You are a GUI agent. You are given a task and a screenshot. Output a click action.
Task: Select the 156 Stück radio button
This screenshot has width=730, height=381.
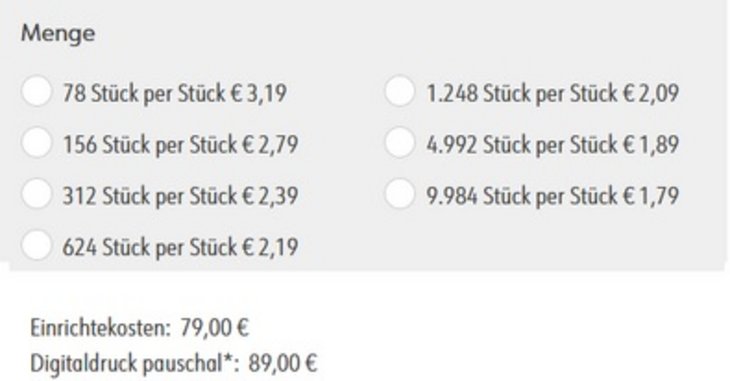(x=37, y=143)
